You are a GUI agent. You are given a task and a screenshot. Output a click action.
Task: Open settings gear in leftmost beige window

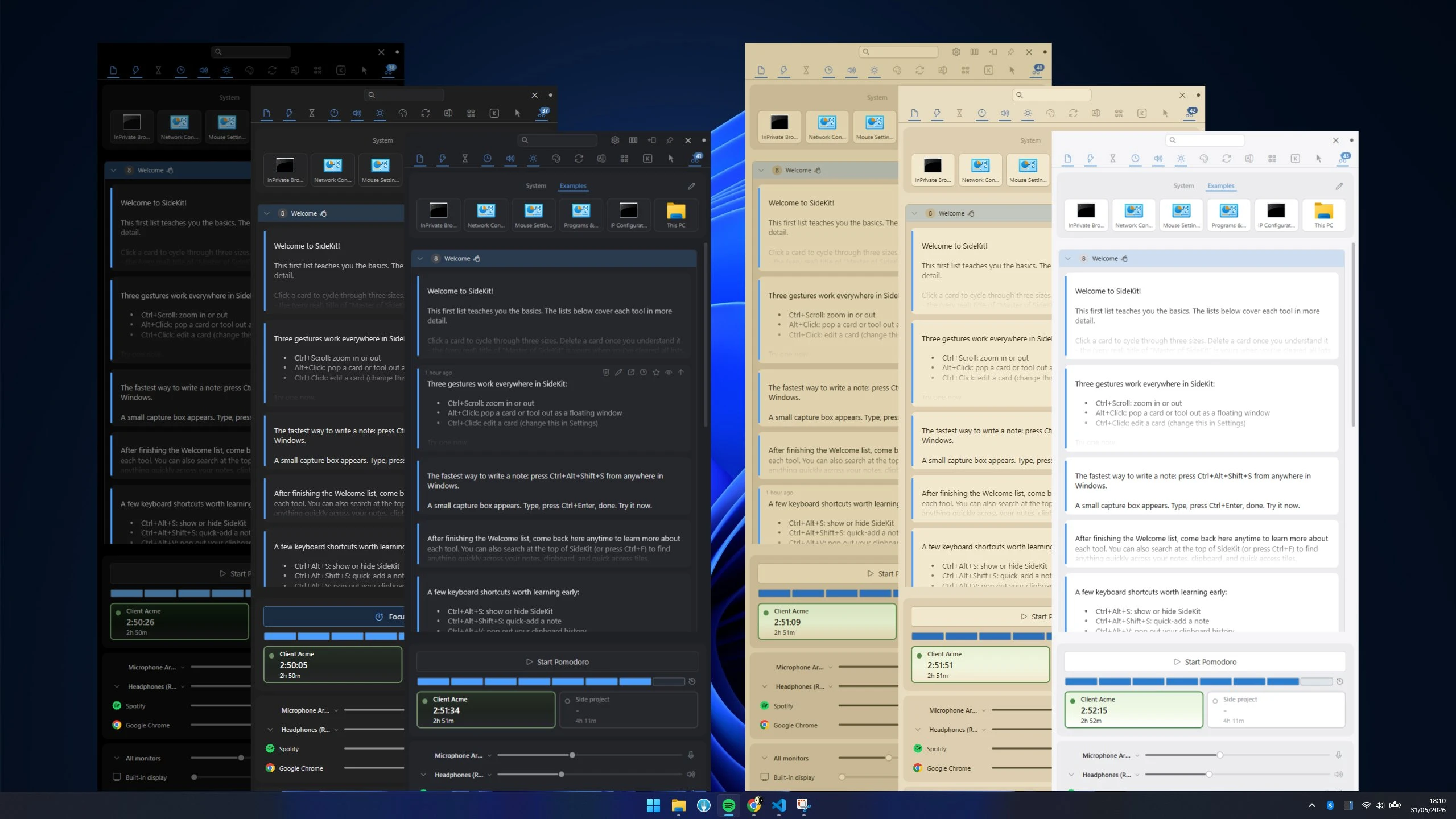[x=956, y=52]
